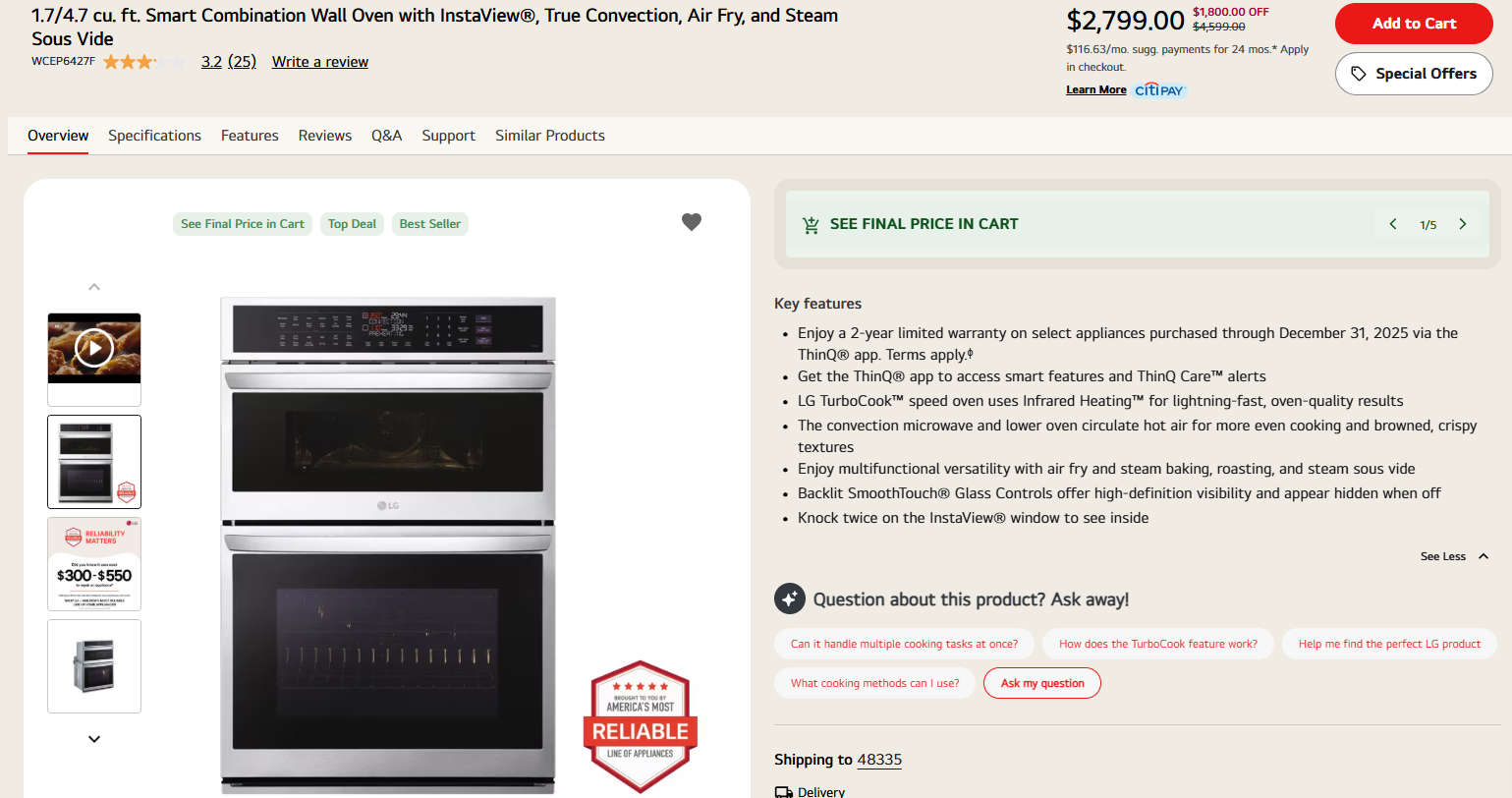
Task: Switch to the Specifications tab
Action: 154,136
